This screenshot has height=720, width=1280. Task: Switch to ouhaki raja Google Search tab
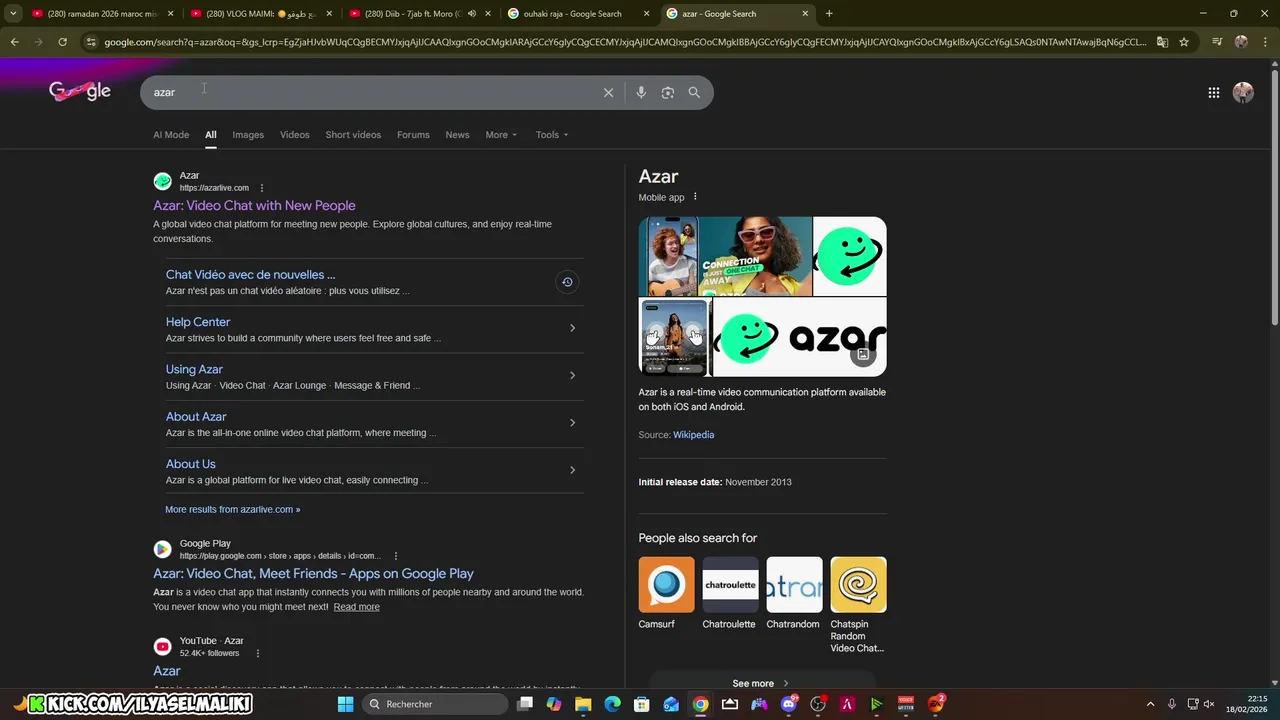(x=578, y=14)
